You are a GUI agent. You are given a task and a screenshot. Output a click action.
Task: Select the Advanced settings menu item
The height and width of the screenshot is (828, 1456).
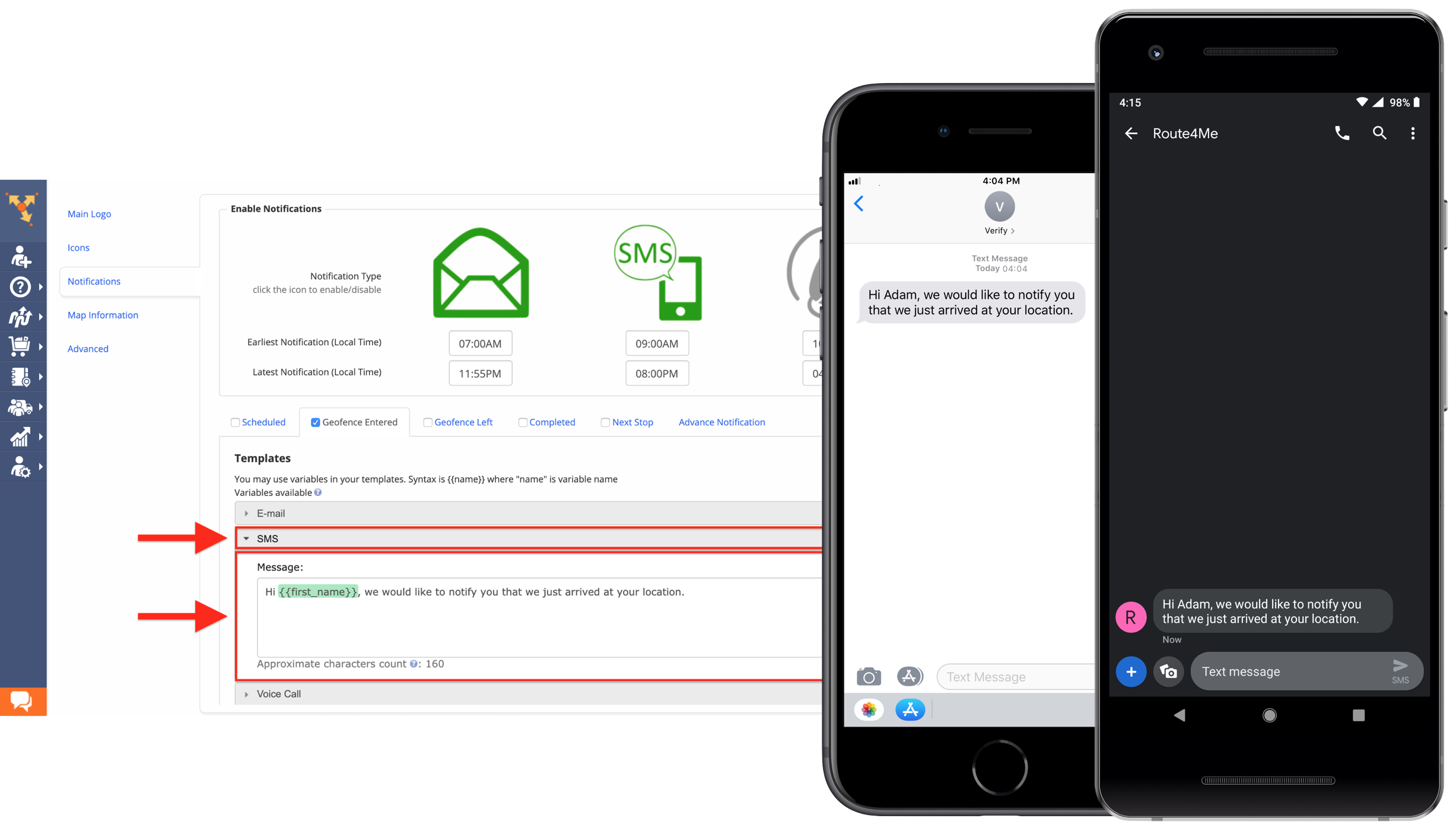pos(88,348)
